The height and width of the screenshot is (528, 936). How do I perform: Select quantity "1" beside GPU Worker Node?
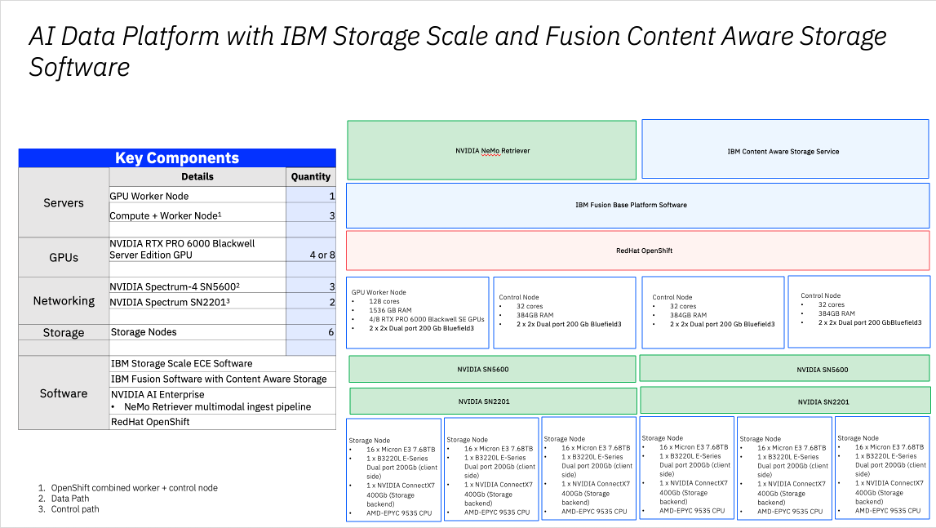click(x=311, y=196)
